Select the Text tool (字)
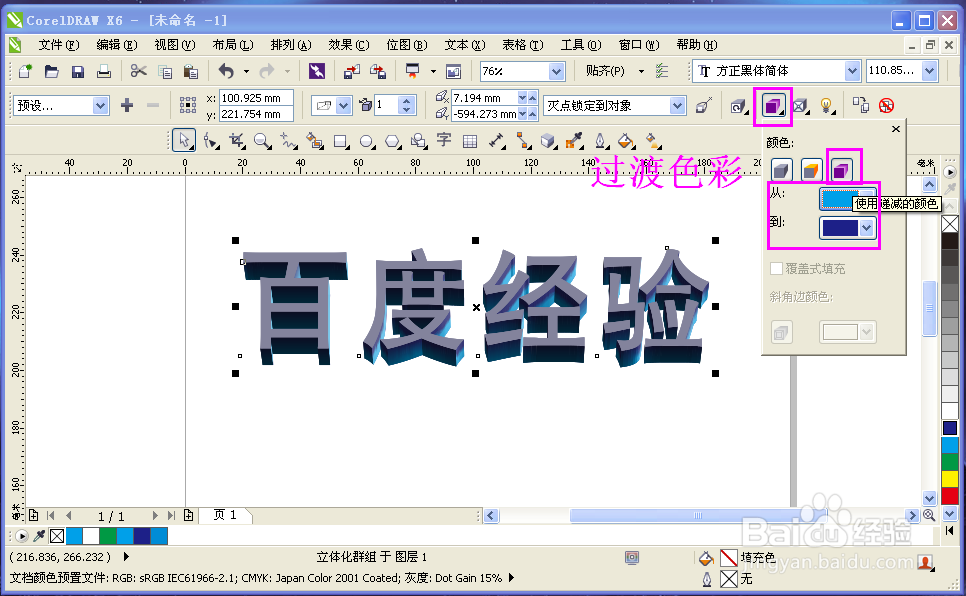This screenshot has height=596, width=966. (x=444, y=141)
